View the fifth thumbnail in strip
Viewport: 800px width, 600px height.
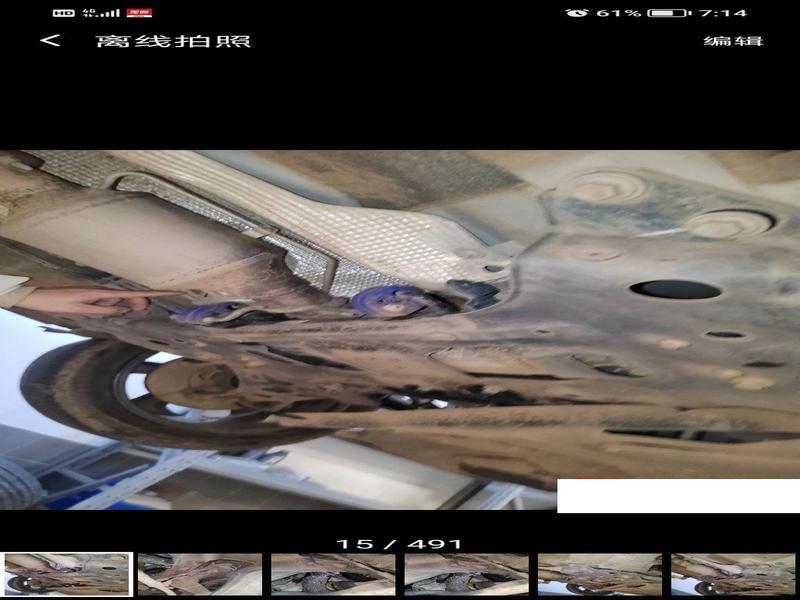[x=600, y=574]
